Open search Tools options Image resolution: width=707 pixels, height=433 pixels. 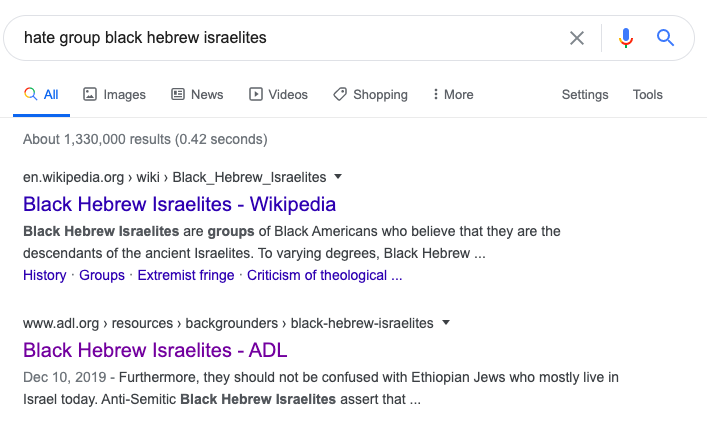(x=648, y=95)
